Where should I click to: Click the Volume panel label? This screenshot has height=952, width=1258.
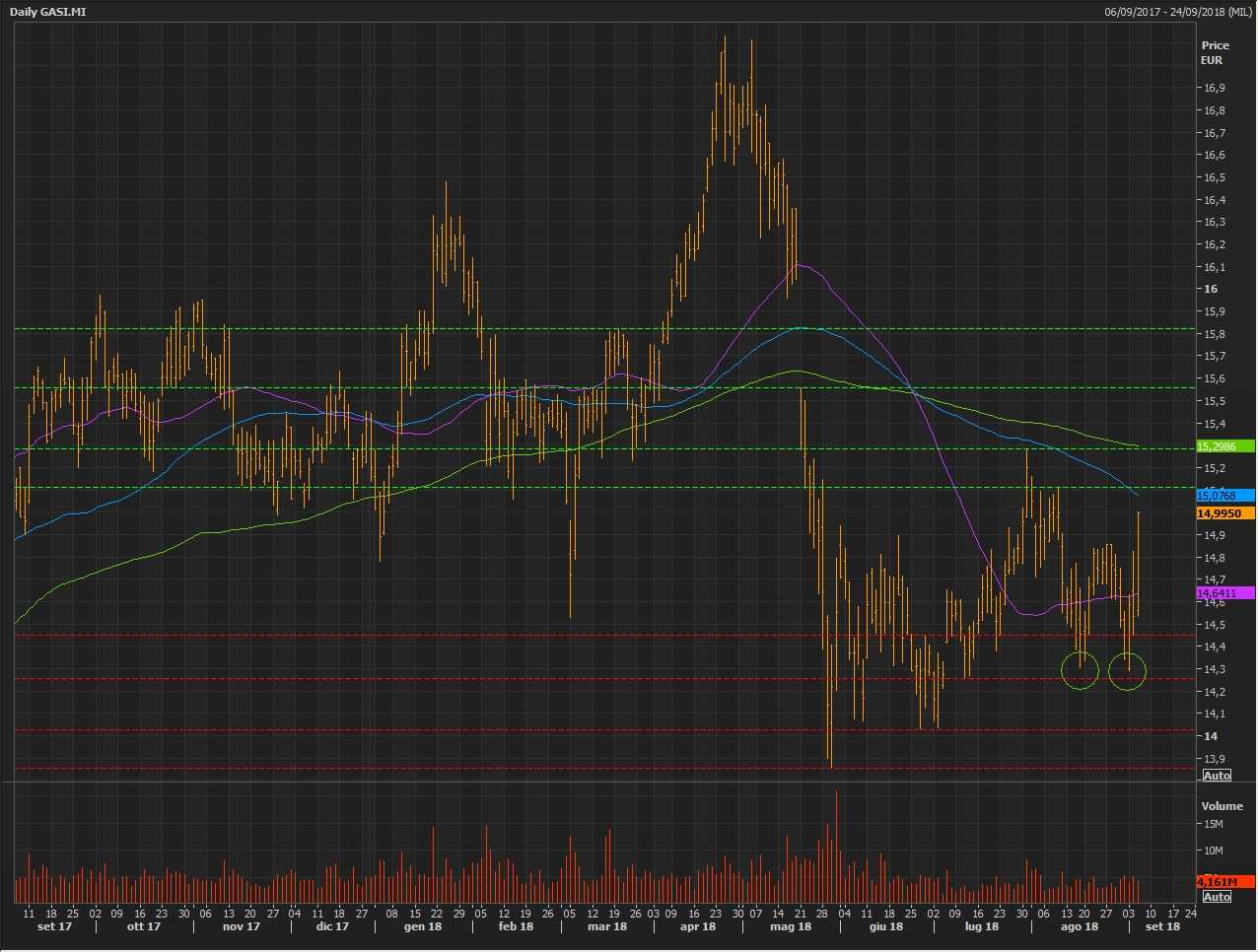pyautogui.click(x=1222, y=806)
